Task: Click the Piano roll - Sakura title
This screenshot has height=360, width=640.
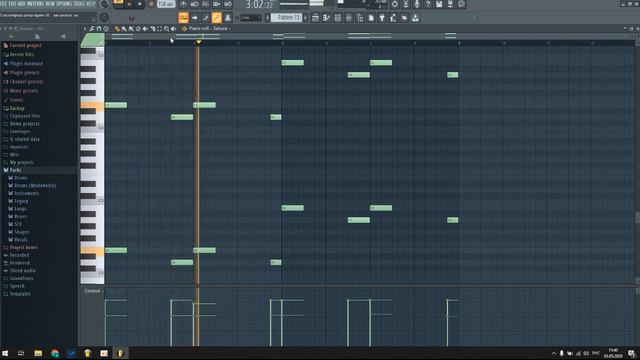Action: 208,29
